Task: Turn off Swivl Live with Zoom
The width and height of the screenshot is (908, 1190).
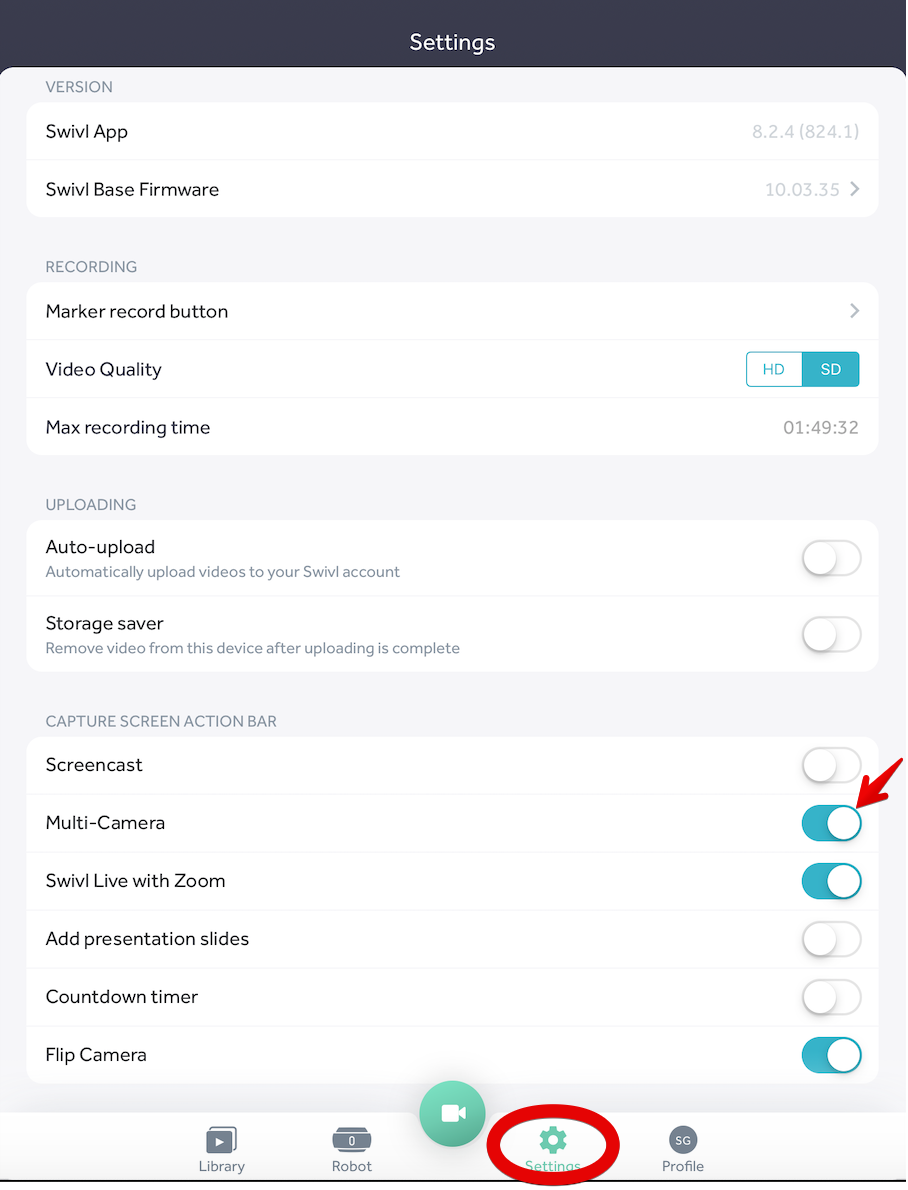Action: (x=831, y=881)
